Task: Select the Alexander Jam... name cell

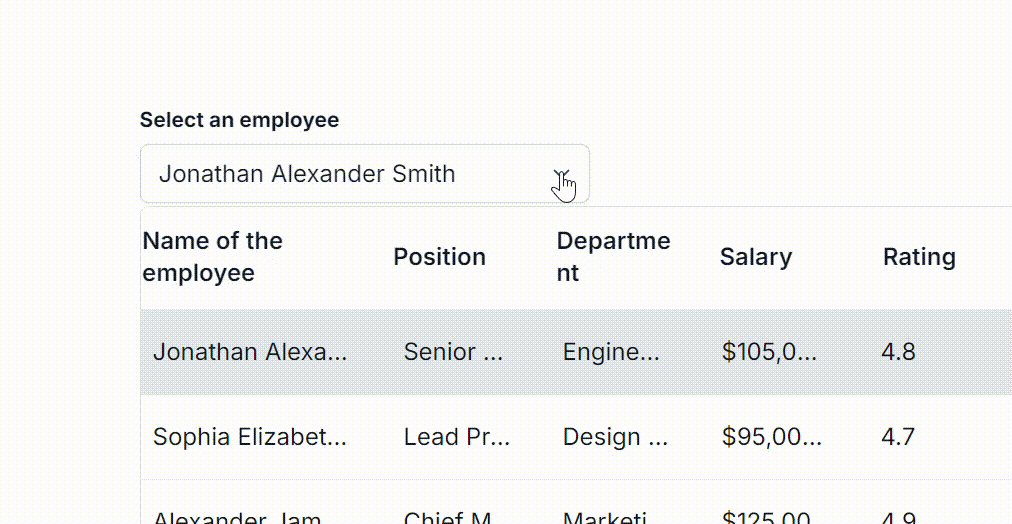Action: pos(237,518)
